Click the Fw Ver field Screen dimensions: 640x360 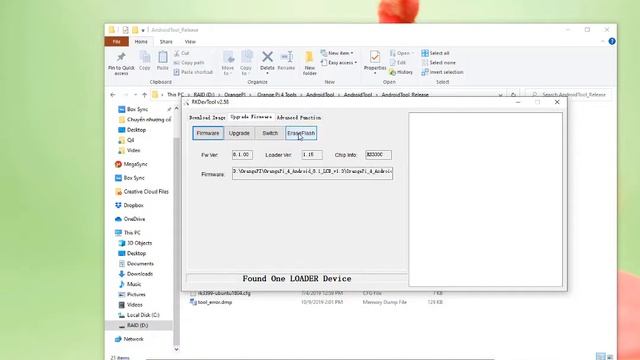(242, 155)
